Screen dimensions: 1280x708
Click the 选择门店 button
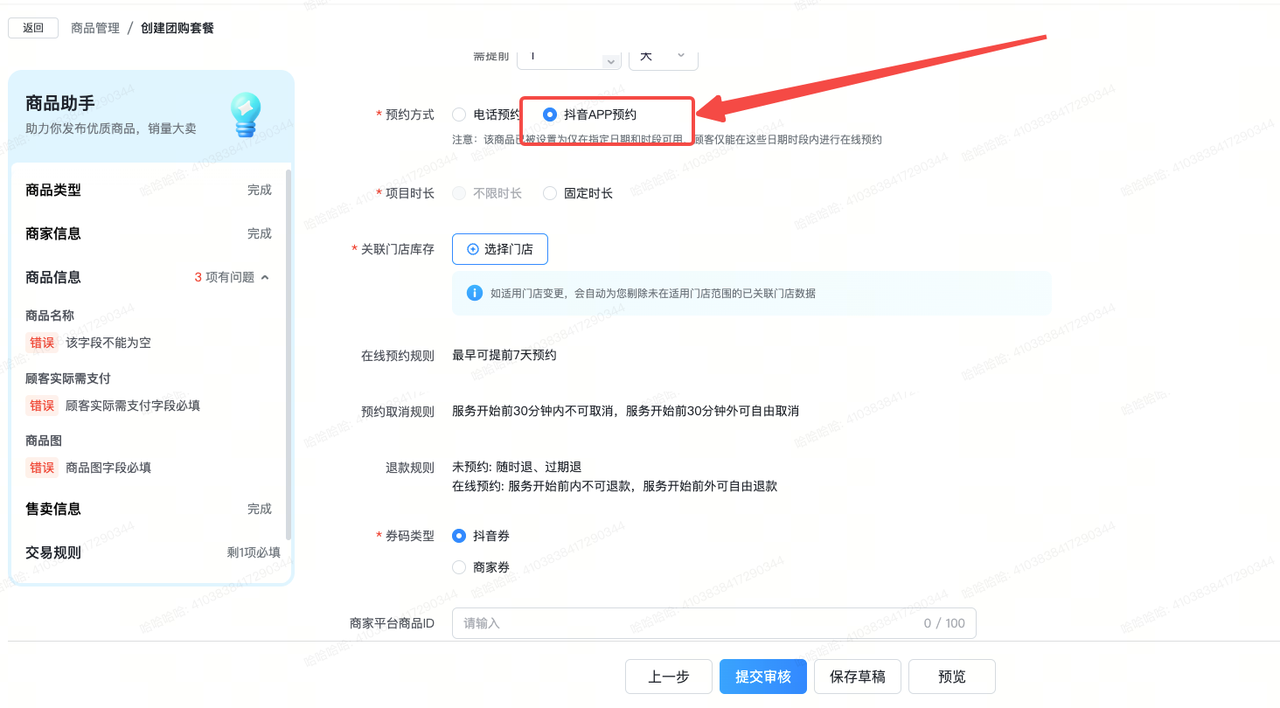500,249
